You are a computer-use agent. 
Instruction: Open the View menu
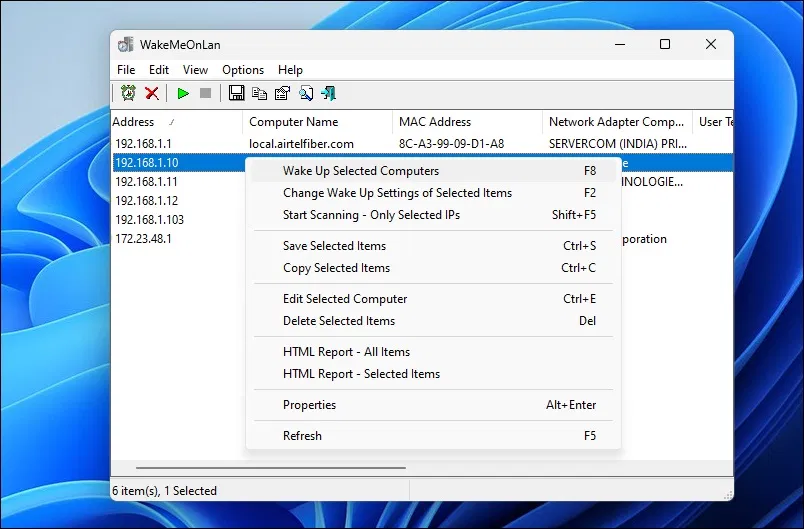tap(195, 70)
